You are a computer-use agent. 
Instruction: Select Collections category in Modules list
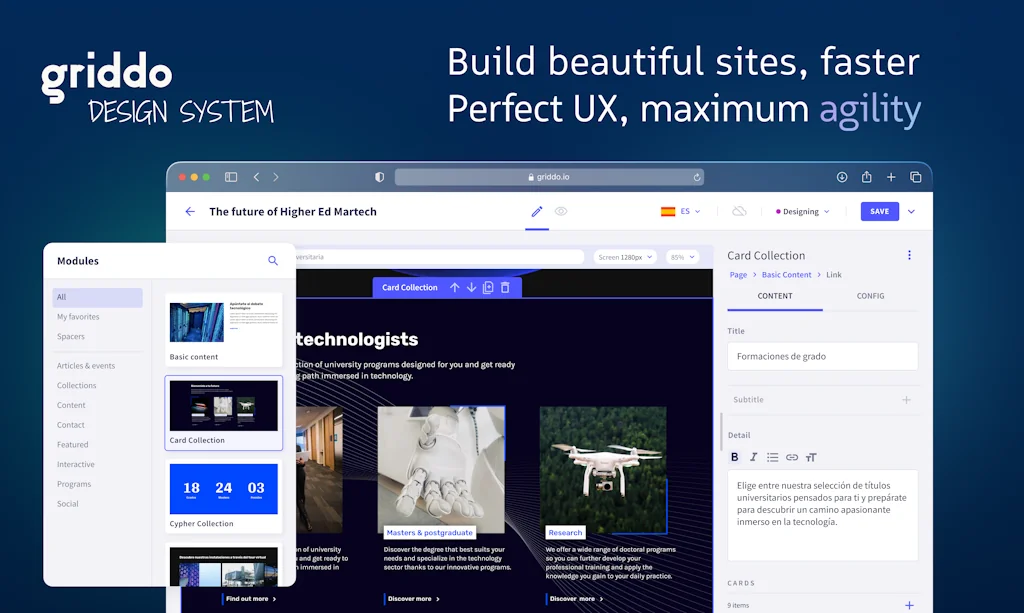[x=77, y=386]
